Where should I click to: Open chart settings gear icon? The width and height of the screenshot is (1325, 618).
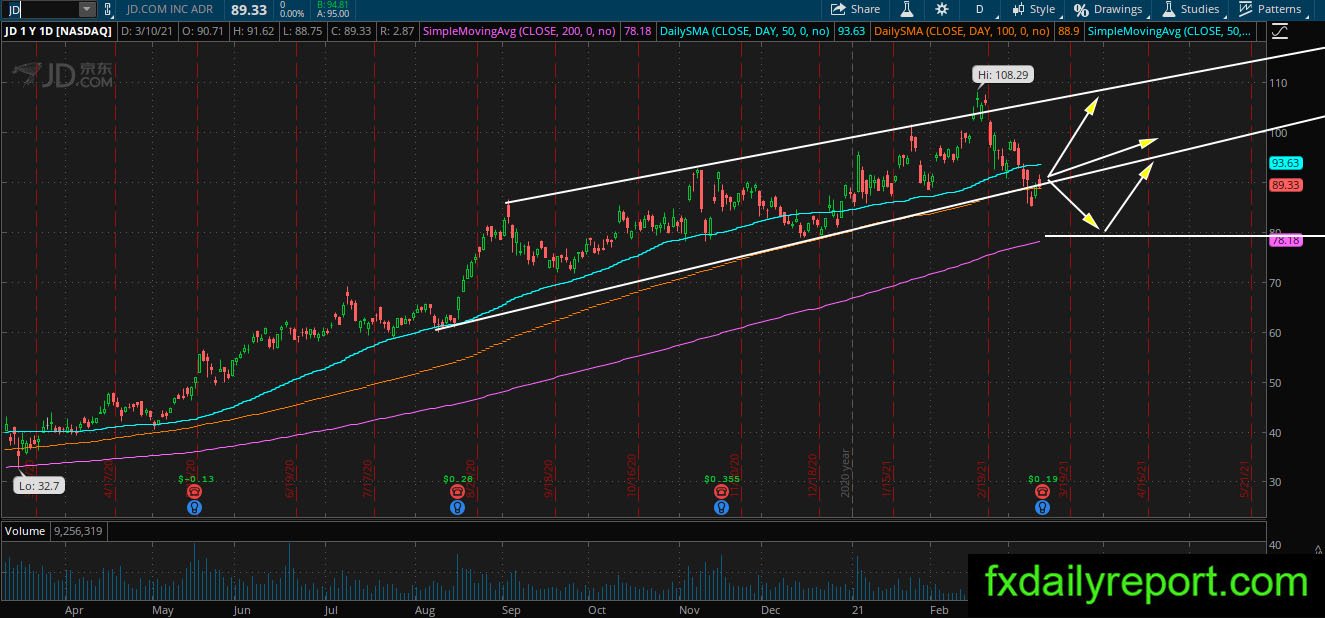click(942, 9)
